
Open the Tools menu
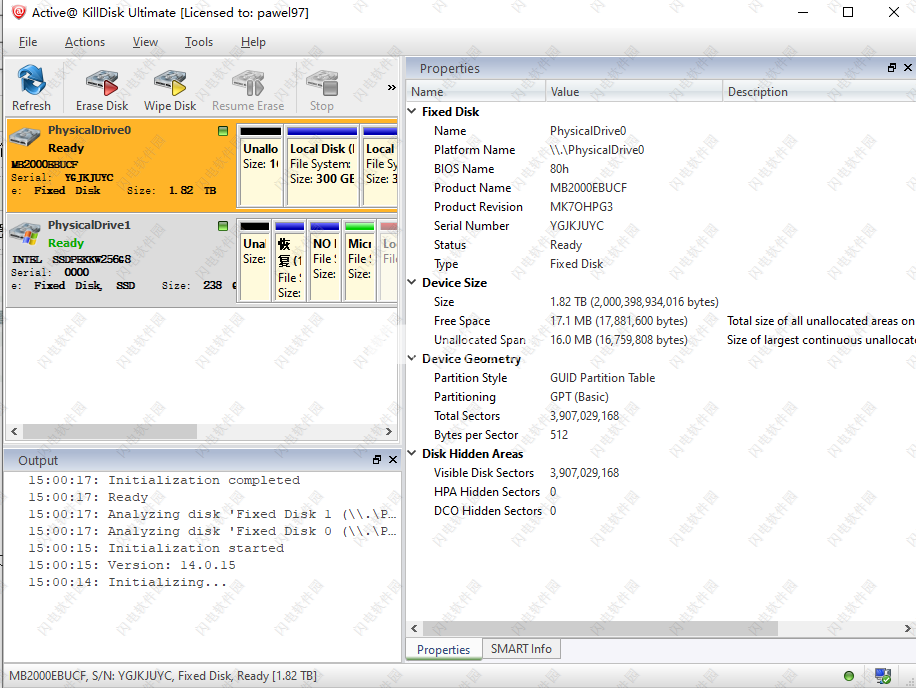199,42
